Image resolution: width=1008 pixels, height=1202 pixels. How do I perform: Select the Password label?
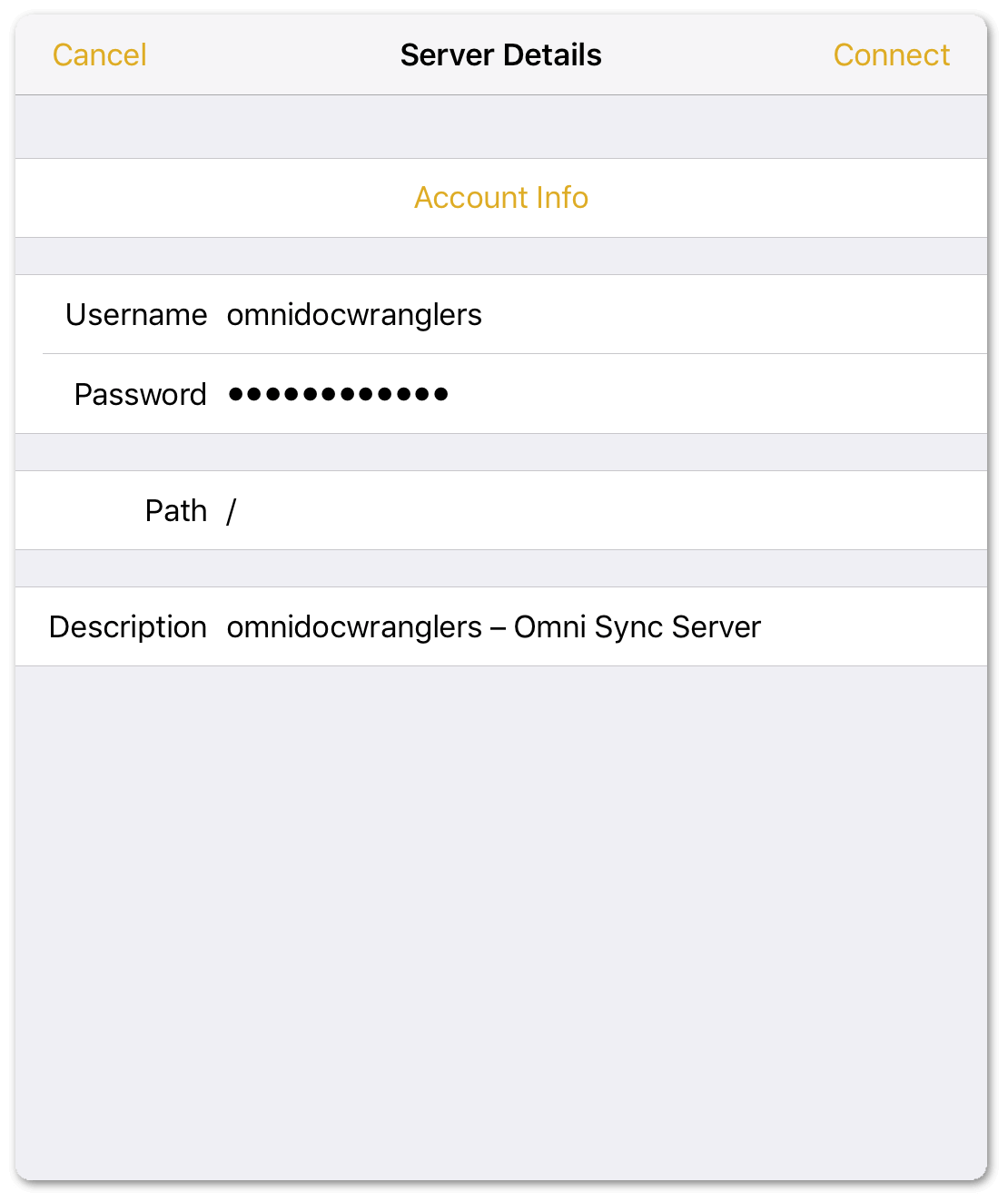pos(141,395)
